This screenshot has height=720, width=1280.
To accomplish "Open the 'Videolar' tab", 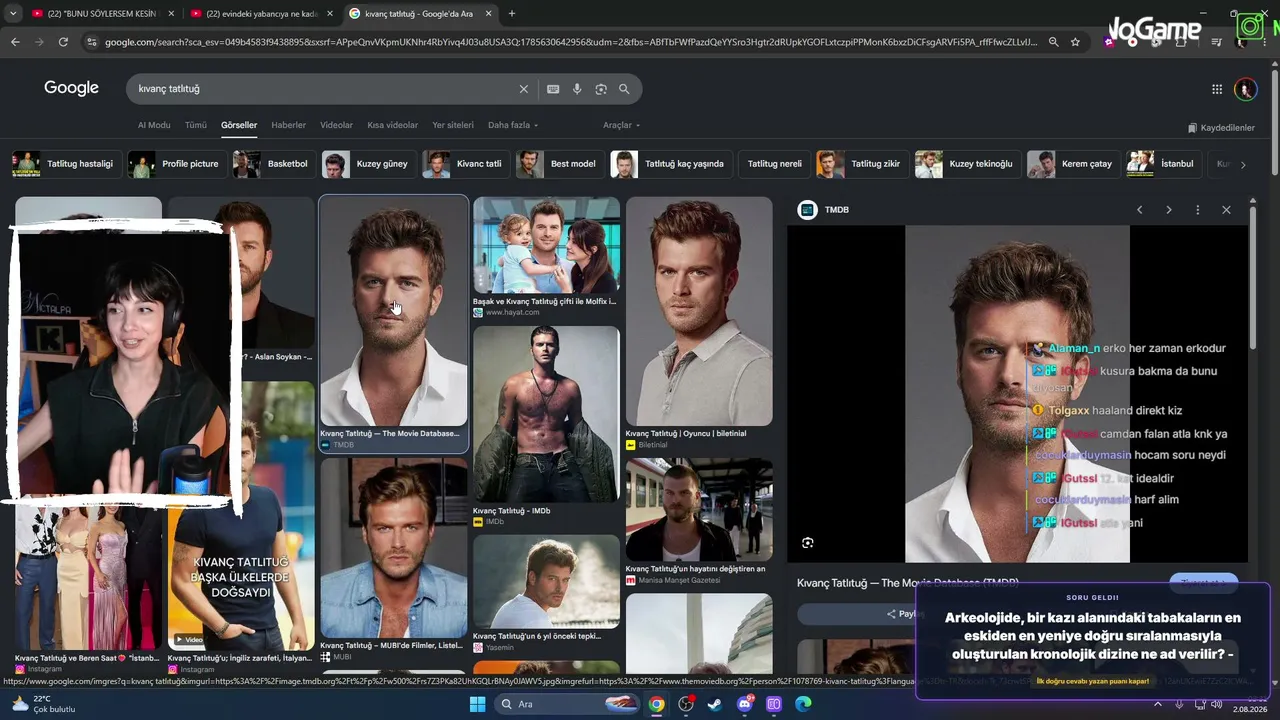I will (x=337, y=125).
